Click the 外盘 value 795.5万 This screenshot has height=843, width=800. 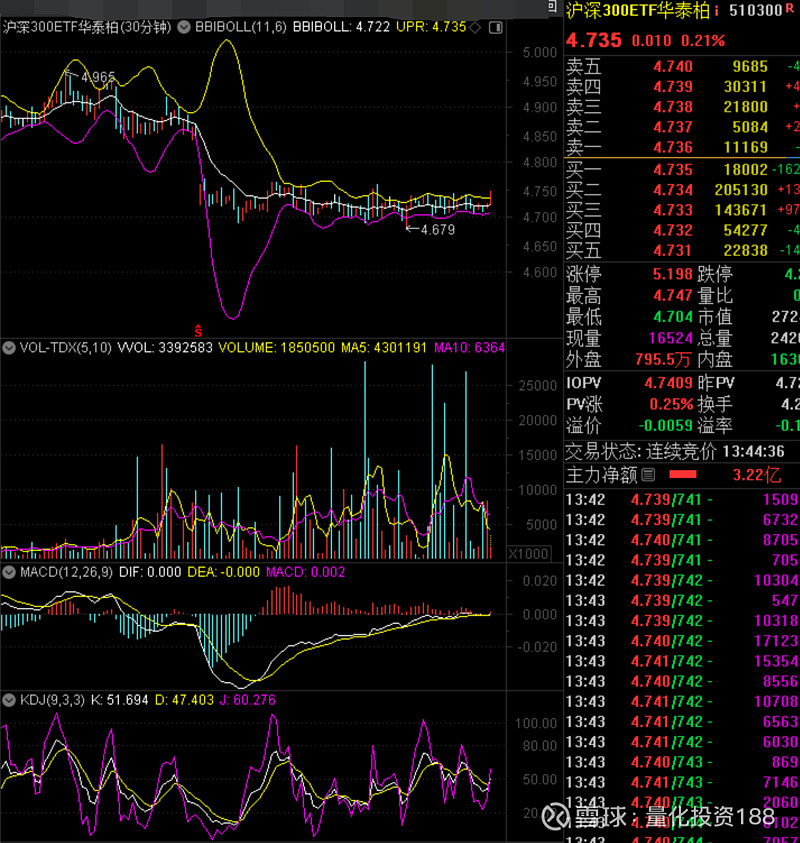662,360
